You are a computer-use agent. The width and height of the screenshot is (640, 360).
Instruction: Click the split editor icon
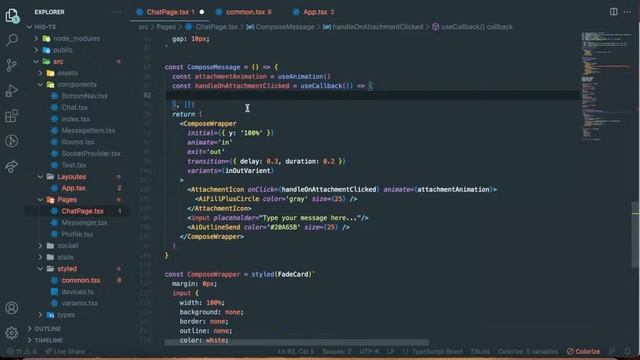[613, 12]
